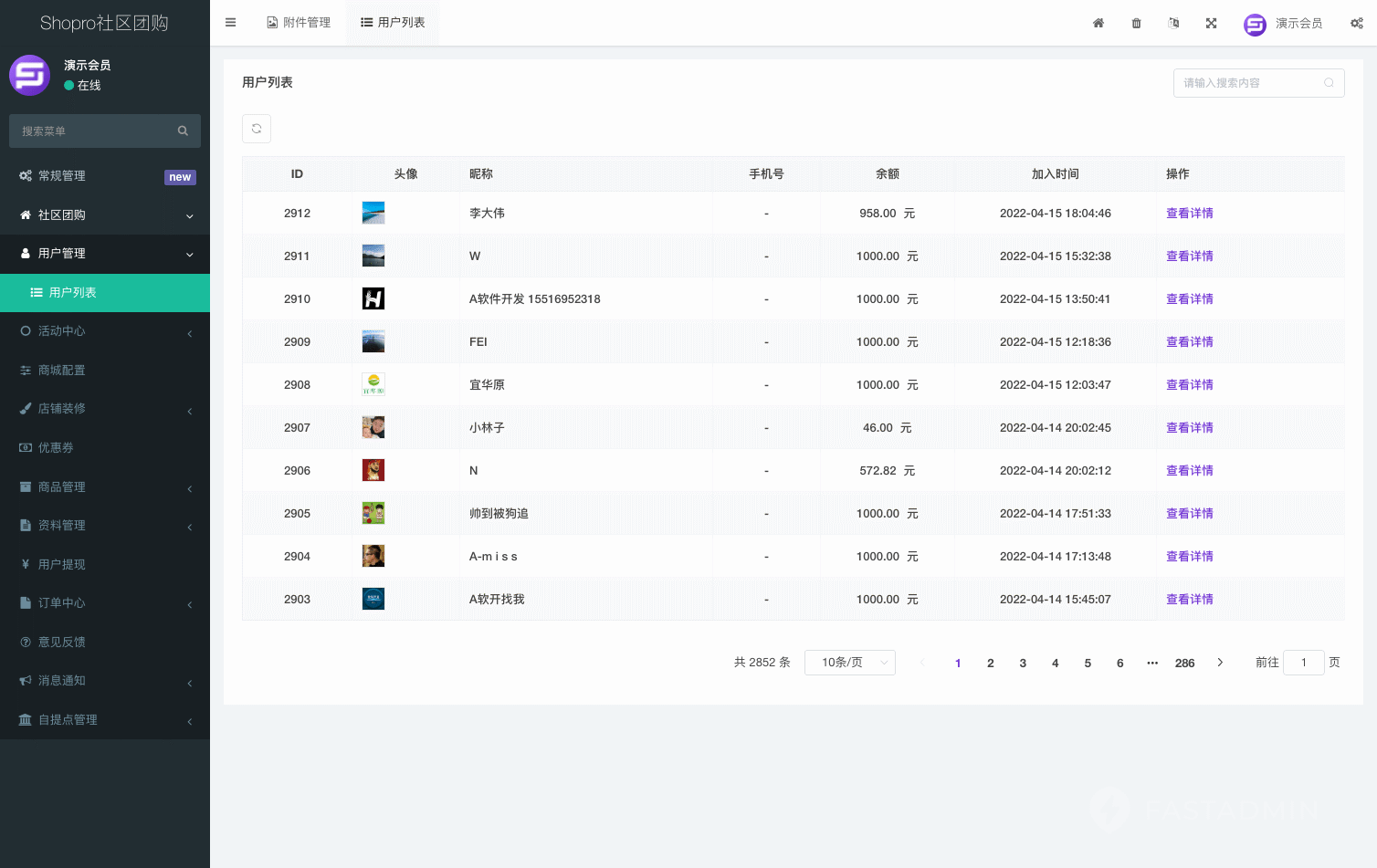Expand the 商品管理 sidebar section
This screenshot has width=1377, height=868.
(105, 486)
